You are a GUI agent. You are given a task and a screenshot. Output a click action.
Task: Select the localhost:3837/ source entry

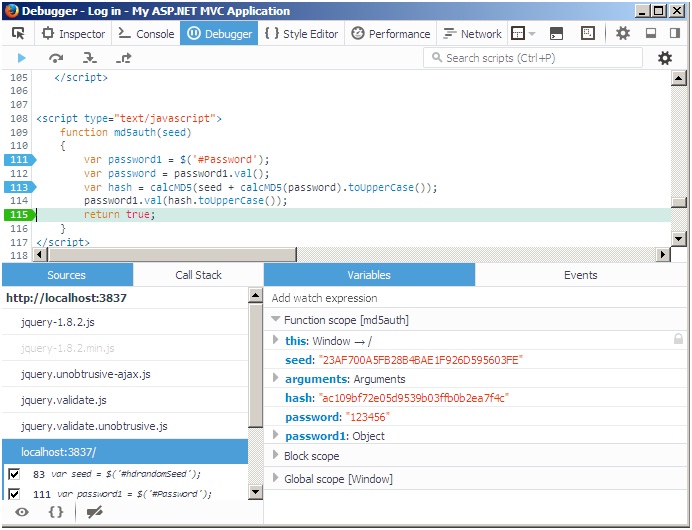pos(125,452)
